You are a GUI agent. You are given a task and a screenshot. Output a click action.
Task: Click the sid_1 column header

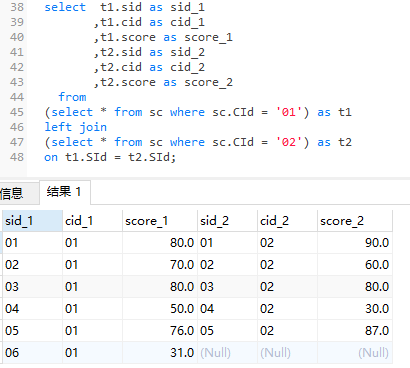tap(33, 221)
